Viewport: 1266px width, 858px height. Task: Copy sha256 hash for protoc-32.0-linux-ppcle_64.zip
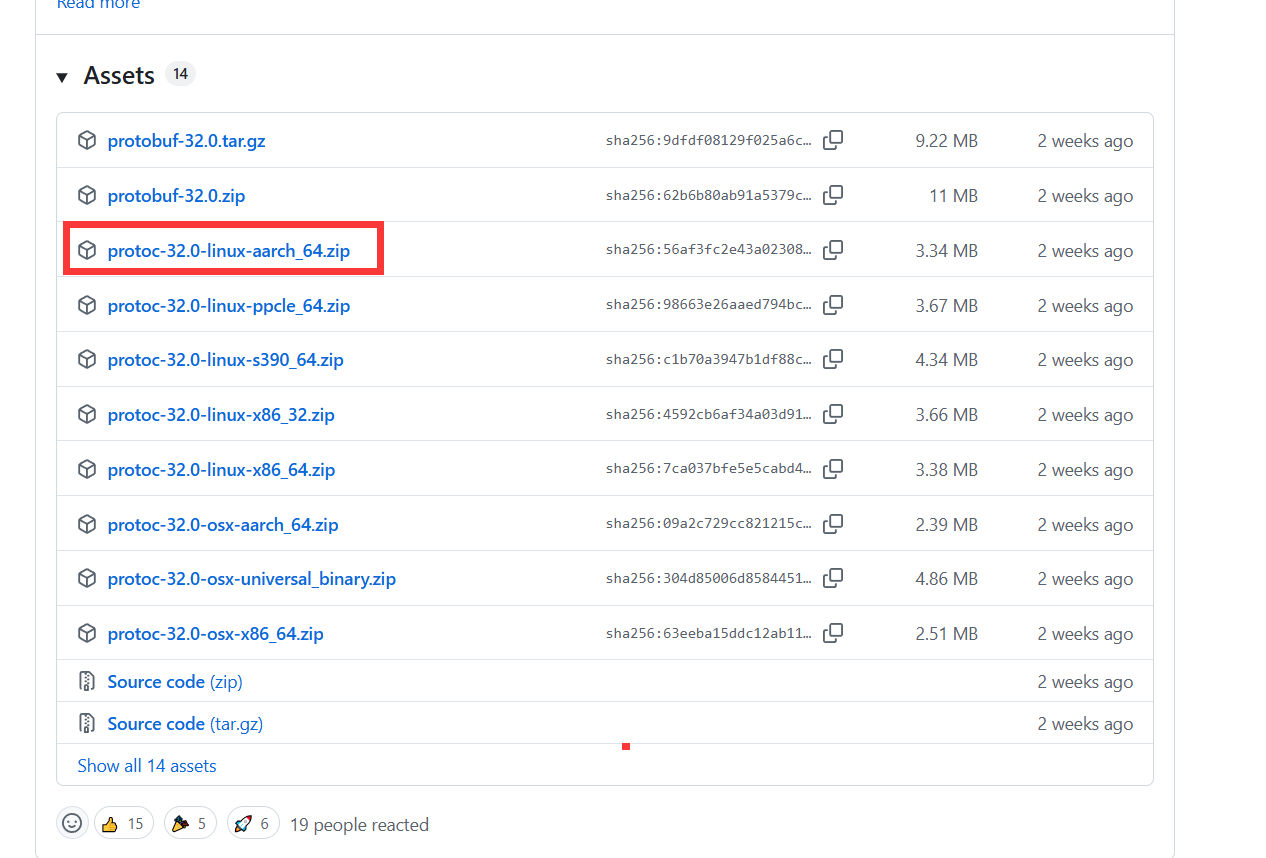tap(833, 305)
